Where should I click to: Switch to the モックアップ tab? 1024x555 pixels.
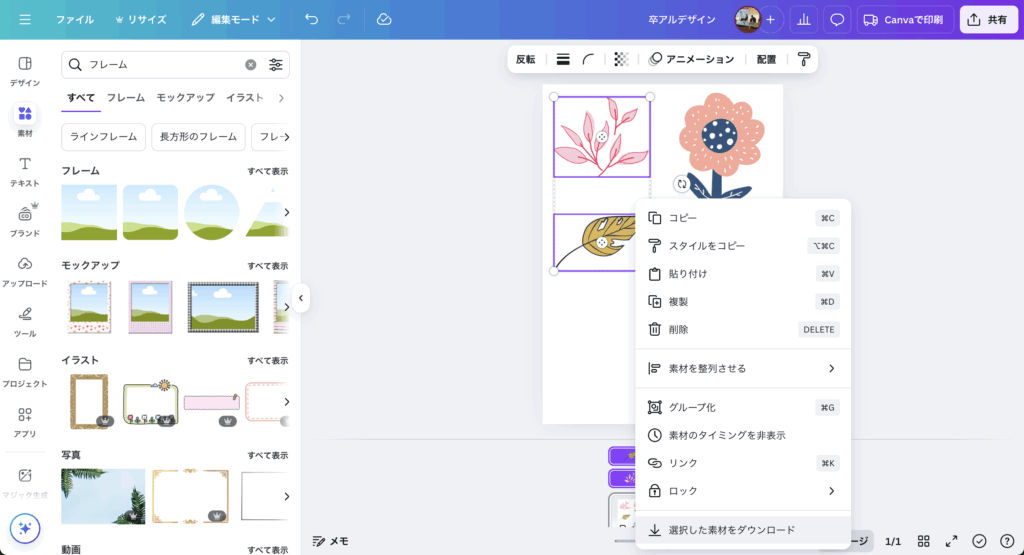[x=185, y=98]
